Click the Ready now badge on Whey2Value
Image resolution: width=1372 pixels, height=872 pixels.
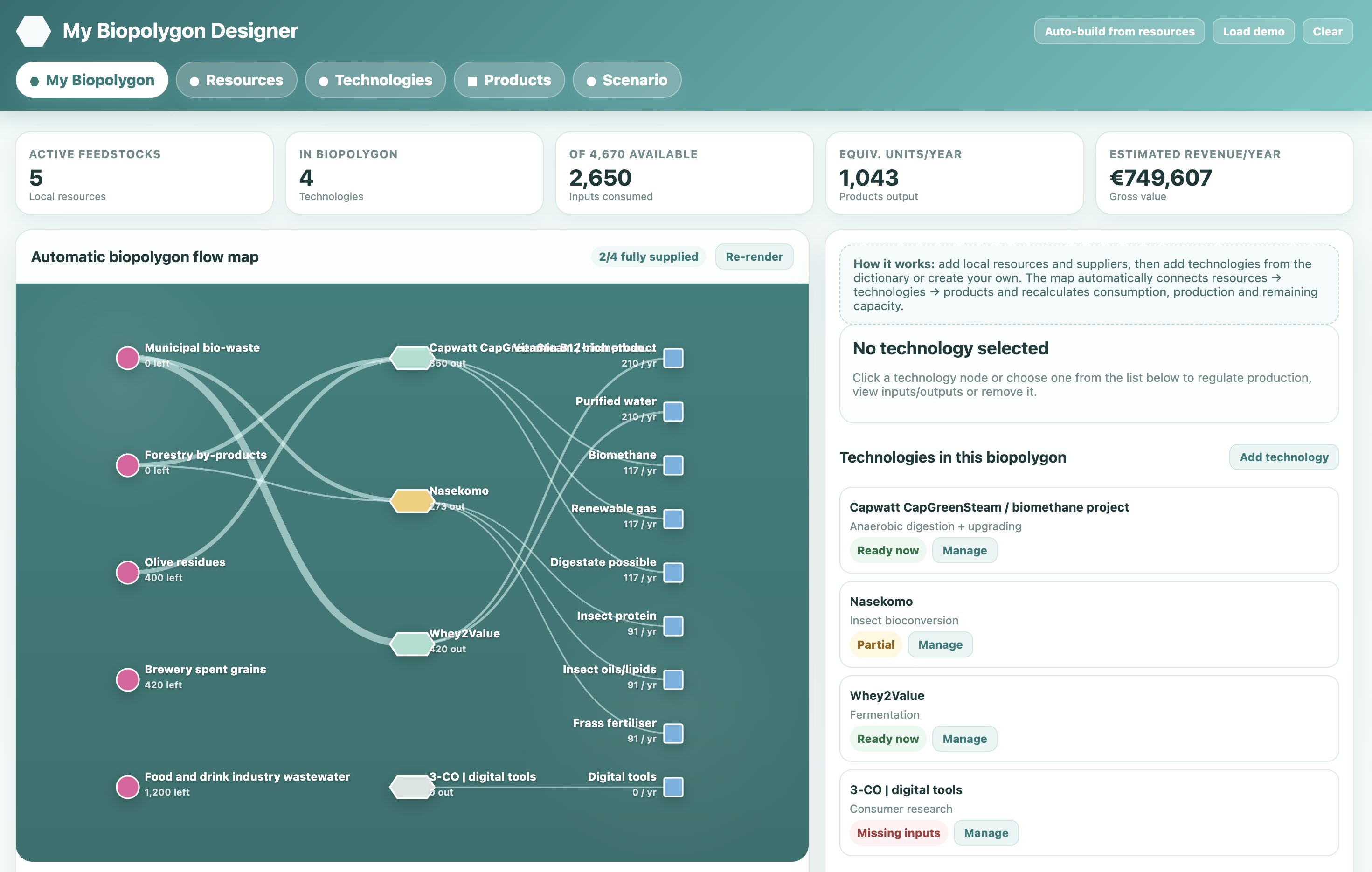point(887,739)
